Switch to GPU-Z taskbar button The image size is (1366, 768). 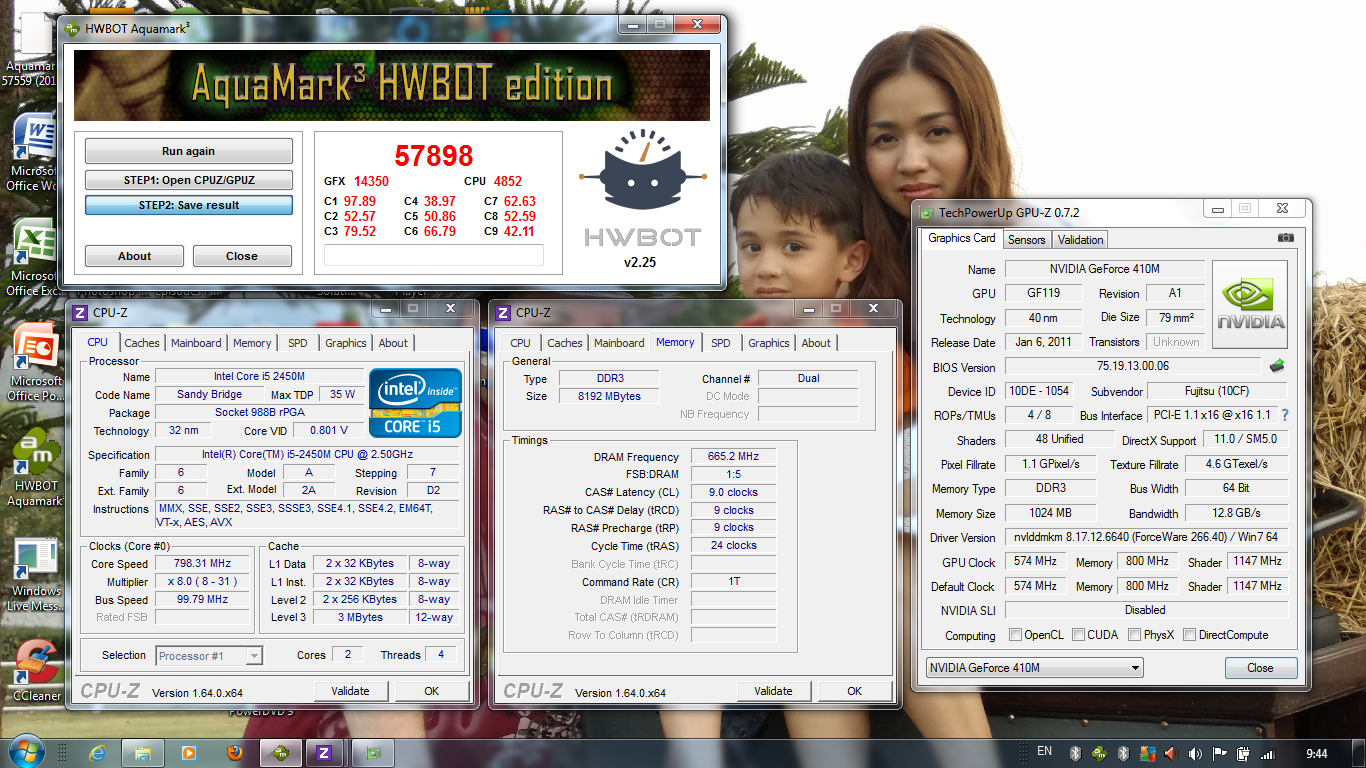[x=373, y=752]
